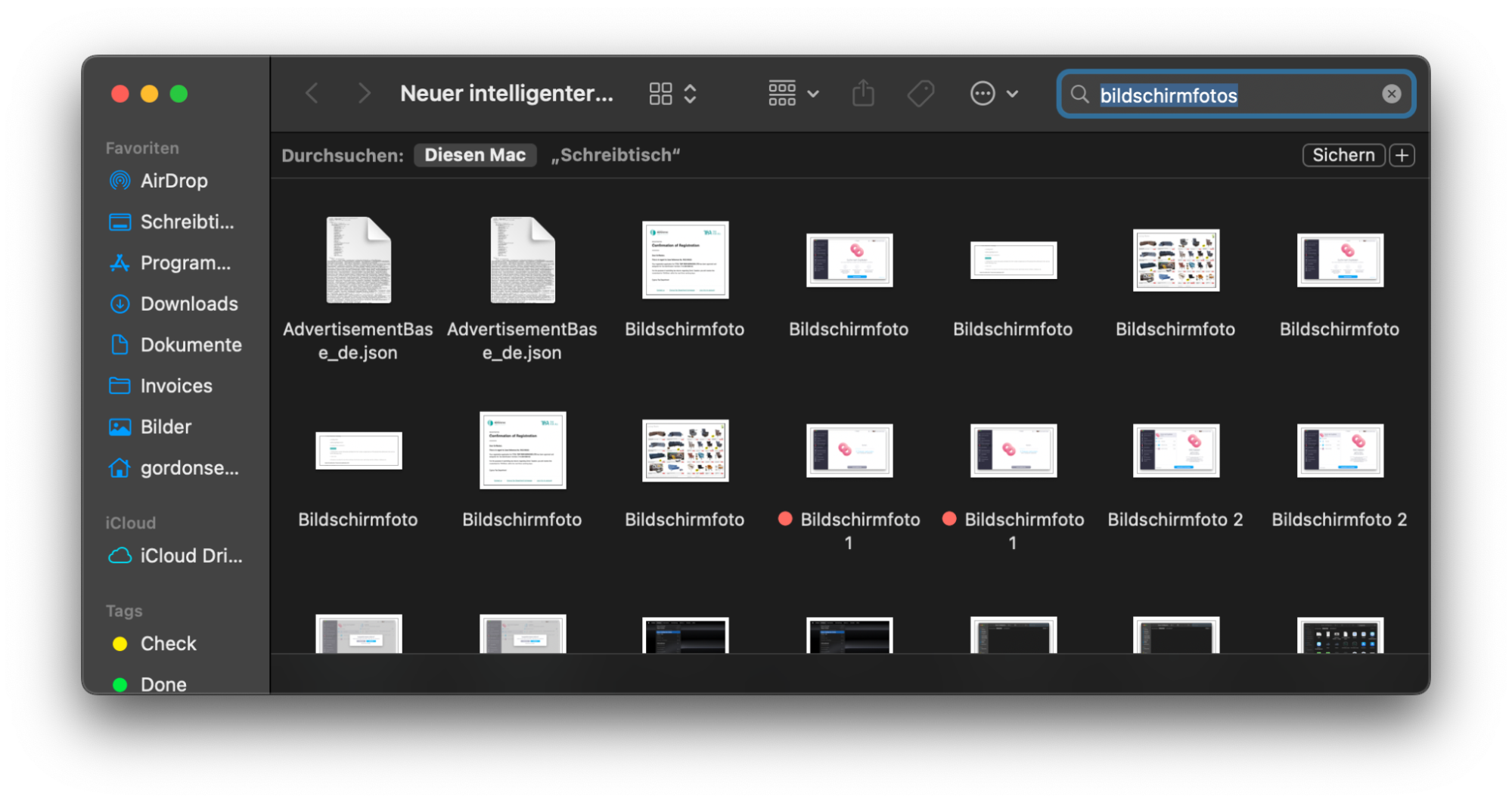1512x803 pixels.
Task: Switch to Diesen Mac search scope
Action: [475, 154]
